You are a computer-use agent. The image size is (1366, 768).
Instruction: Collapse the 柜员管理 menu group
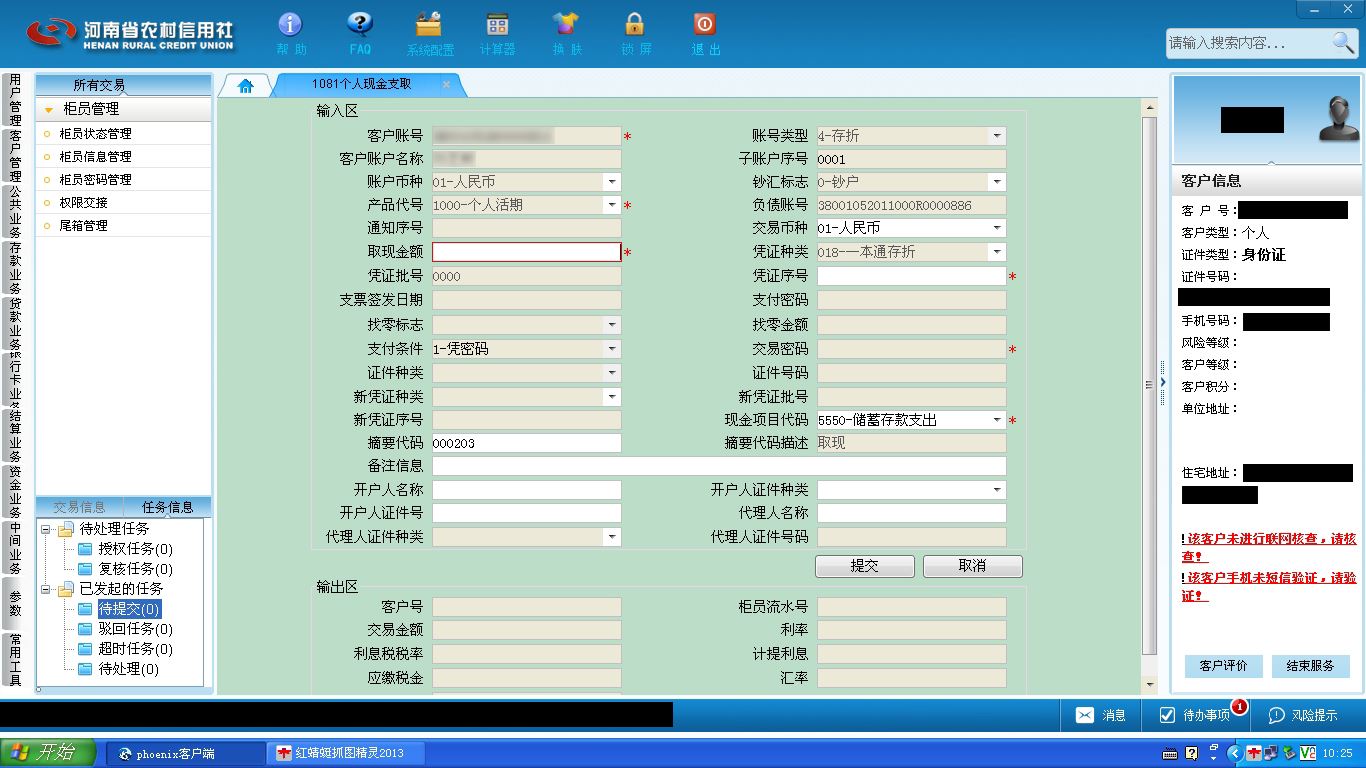48,109
